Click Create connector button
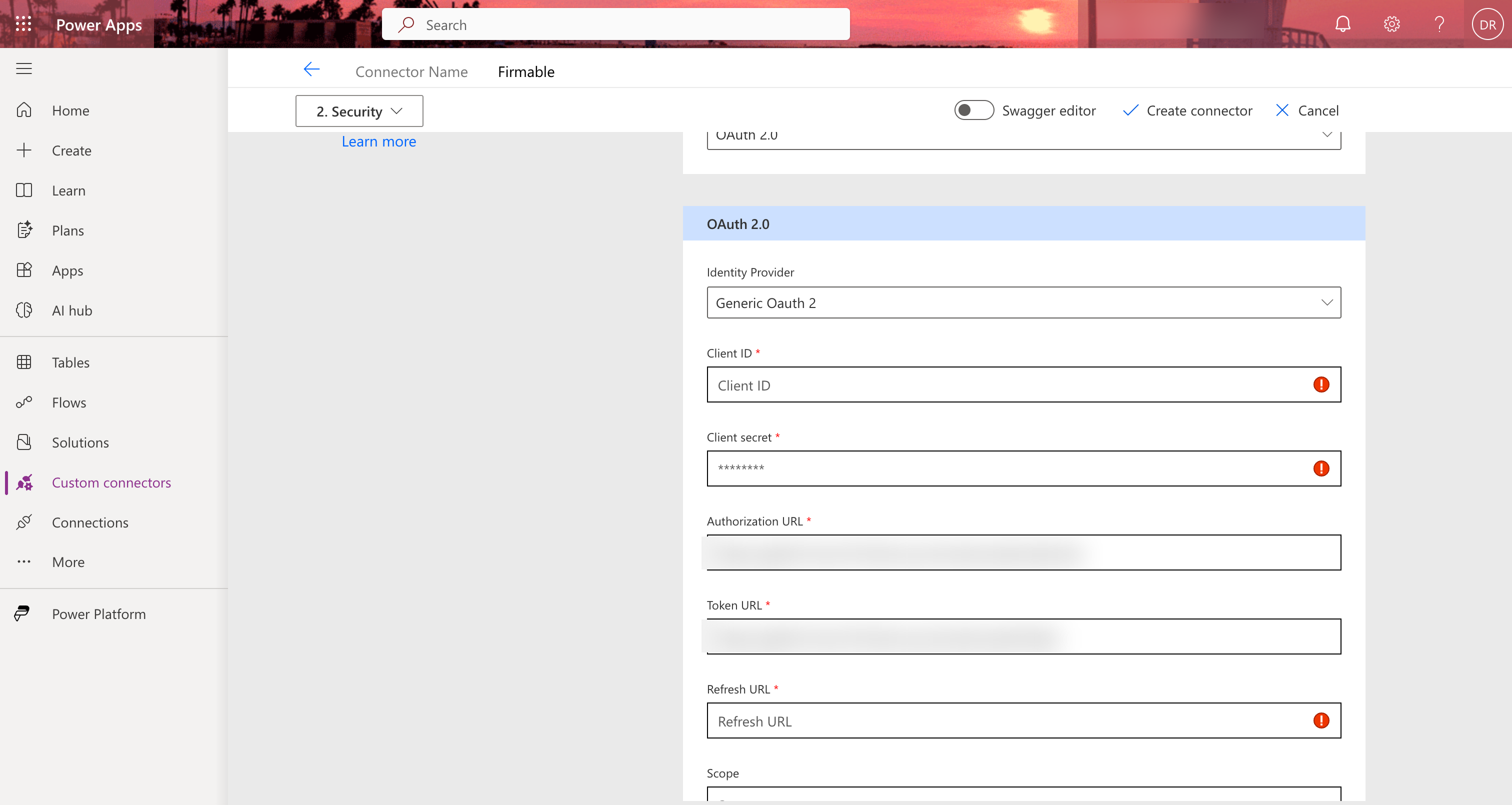This screenshot has height=805, width=1512. pos(1187,110)
